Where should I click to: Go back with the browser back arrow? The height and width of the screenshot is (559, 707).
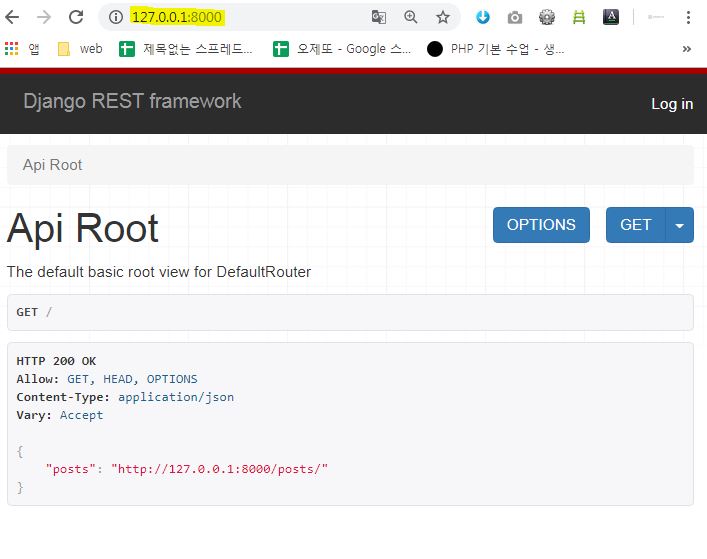(x=12, y=17)
